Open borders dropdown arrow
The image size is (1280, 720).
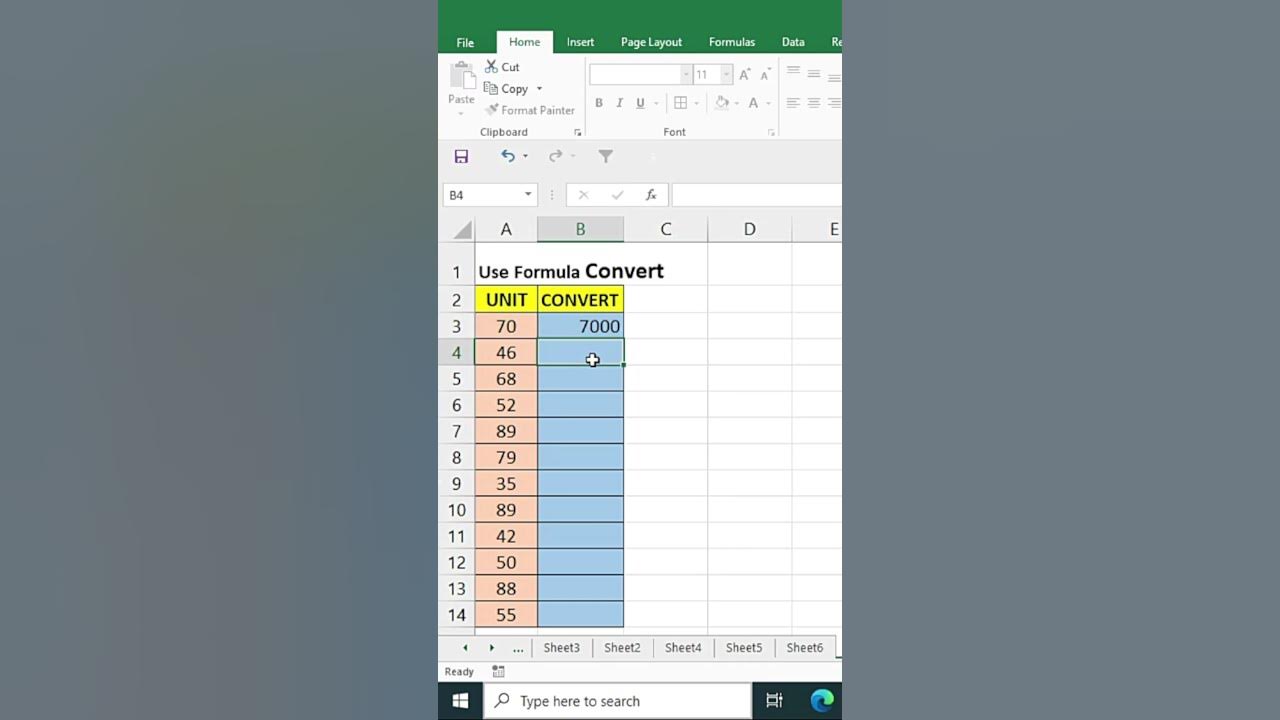click(x=696, y=103)
